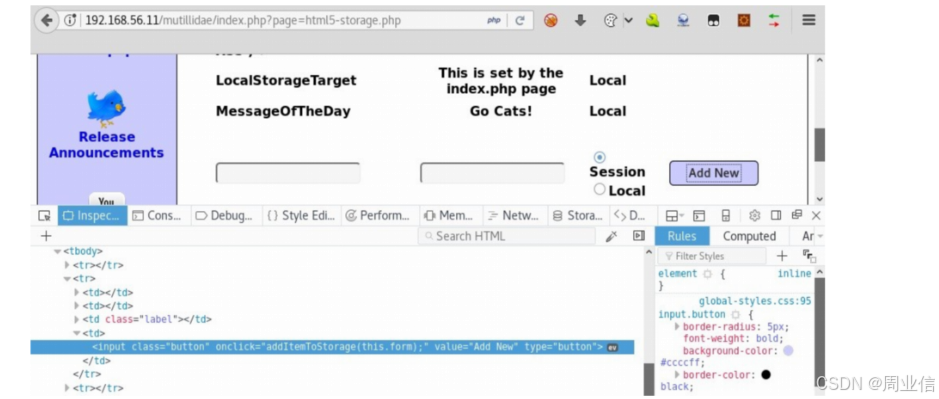Screen dimensions: 939x399
Task: Toggle the split console icon
Action: 699,216
